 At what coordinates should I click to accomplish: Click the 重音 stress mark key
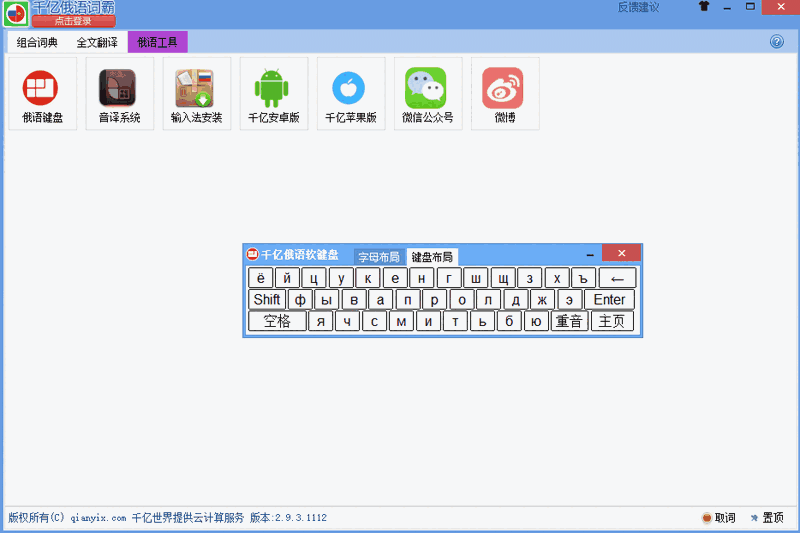click(569, 321)
